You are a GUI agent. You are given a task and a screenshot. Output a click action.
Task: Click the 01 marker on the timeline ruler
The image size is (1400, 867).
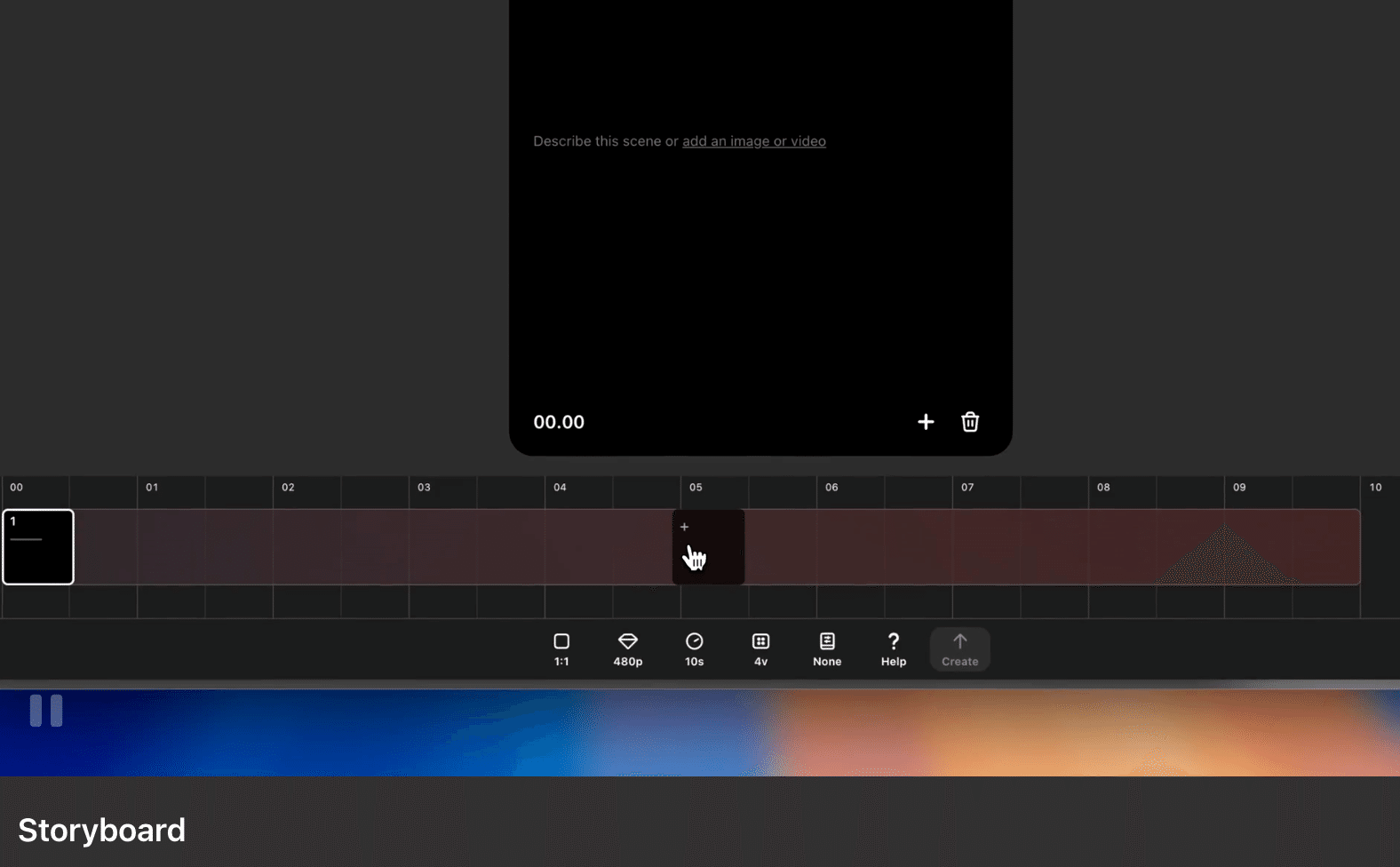point(152,488)
